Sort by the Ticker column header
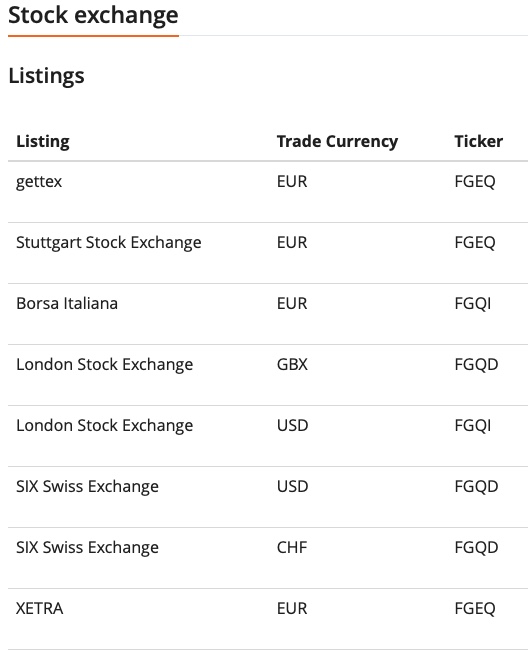The image size is (528, 661). [x=478, y=141]
